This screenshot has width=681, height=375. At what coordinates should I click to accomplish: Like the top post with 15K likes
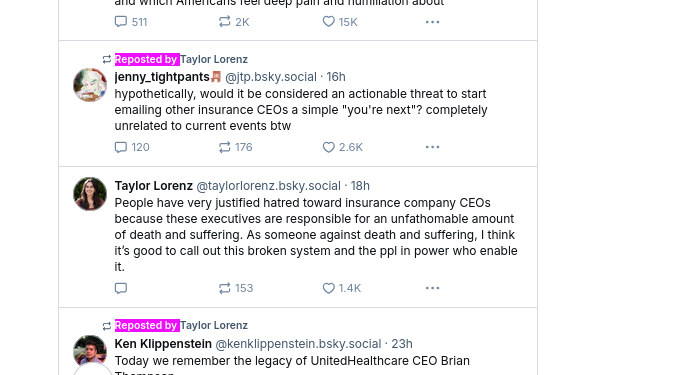(x=340, y=22)
